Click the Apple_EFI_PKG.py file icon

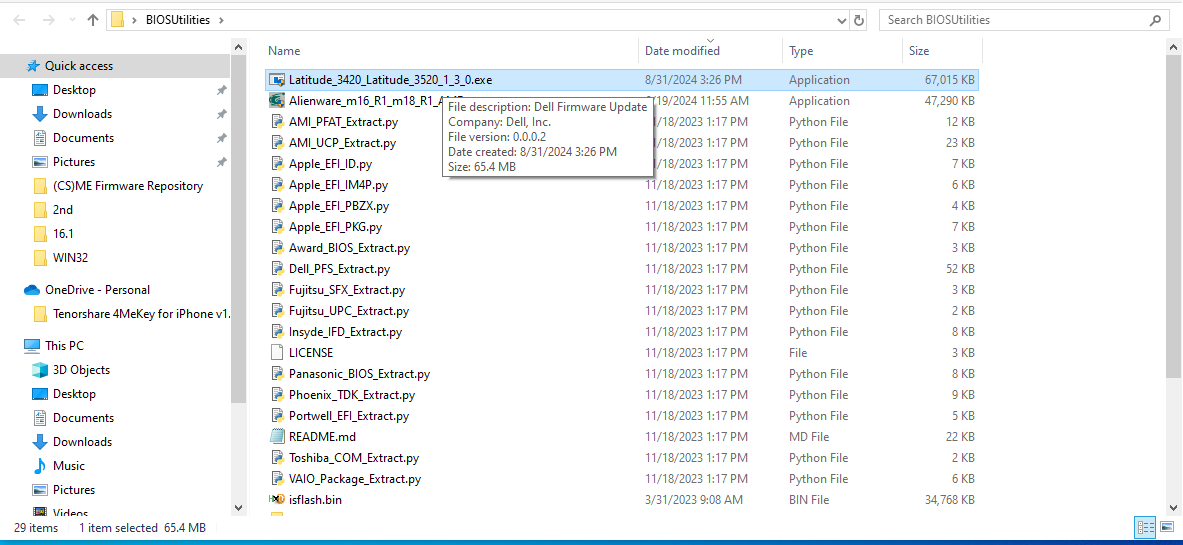(x=277, y=226)
